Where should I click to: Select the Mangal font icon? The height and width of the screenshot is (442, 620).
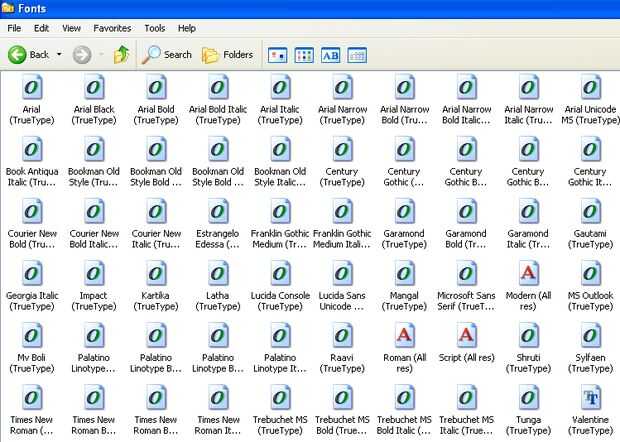(x=404, y=273)
